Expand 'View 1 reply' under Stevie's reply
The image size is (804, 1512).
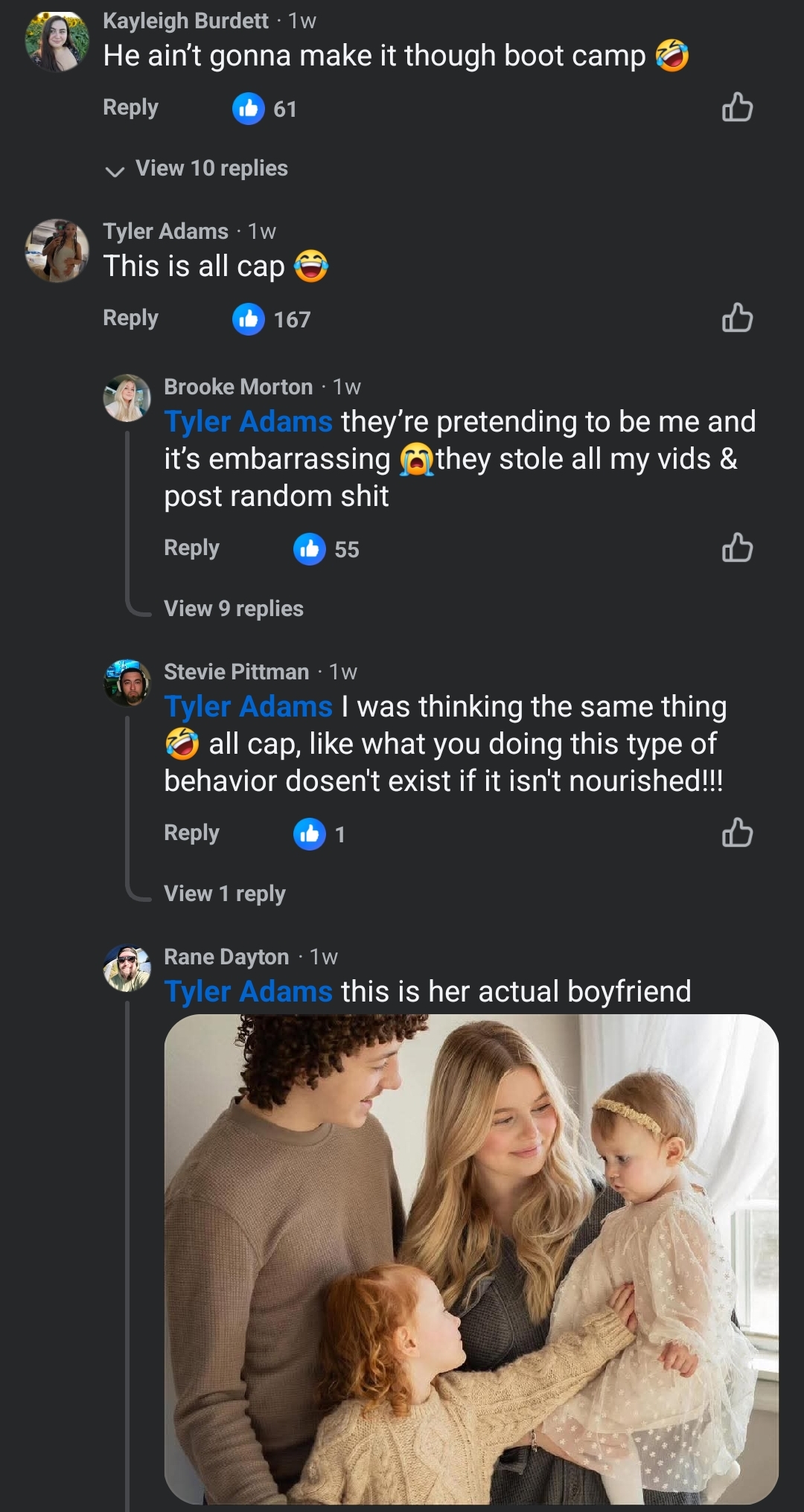coord(225,894)
